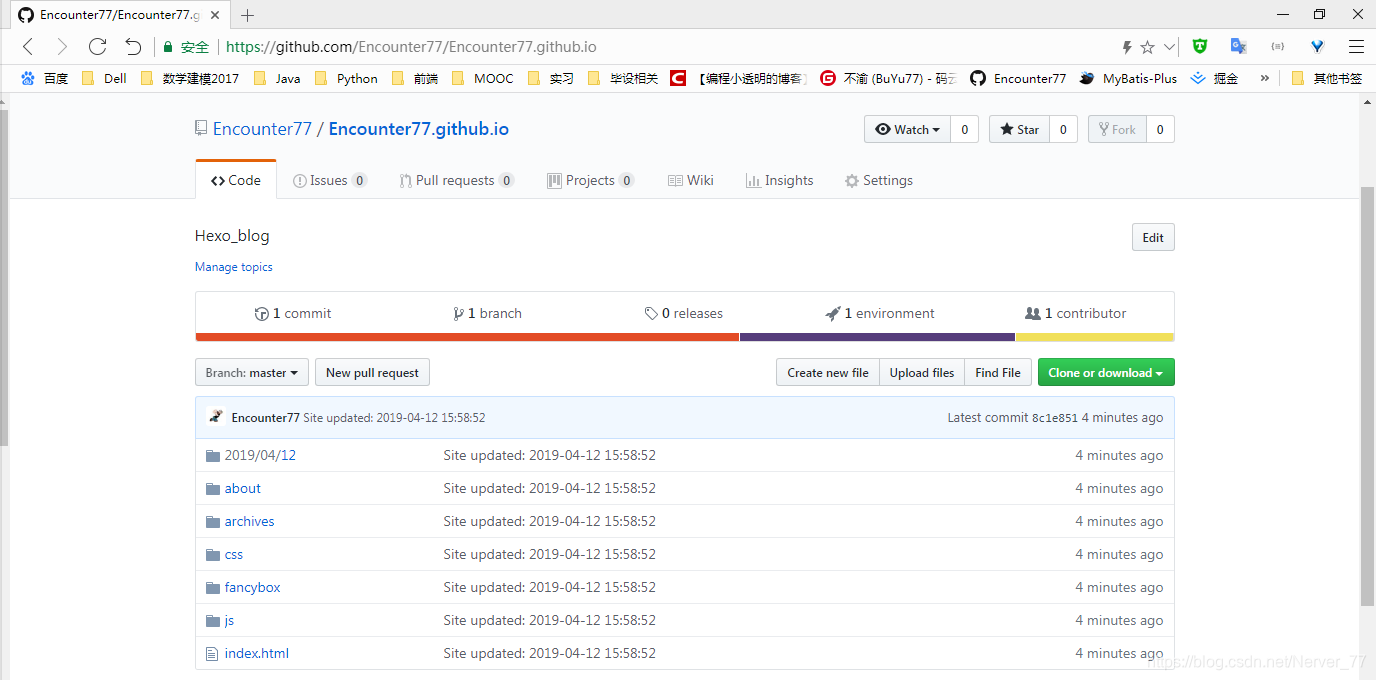
Task: Open the repository Settings tab
Action: 878,180
